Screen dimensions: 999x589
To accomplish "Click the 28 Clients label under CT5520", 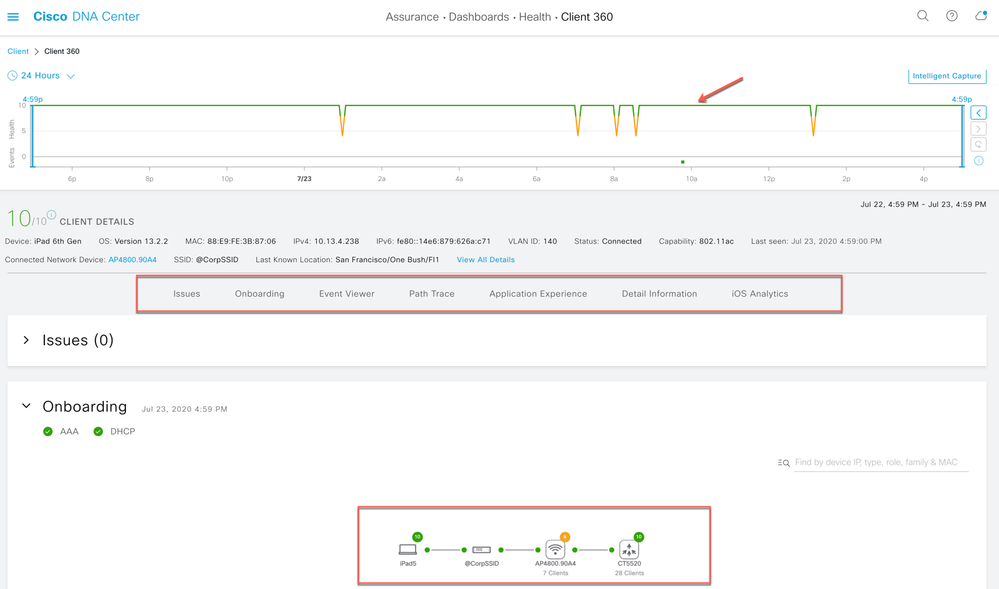I will coord(629,573).
